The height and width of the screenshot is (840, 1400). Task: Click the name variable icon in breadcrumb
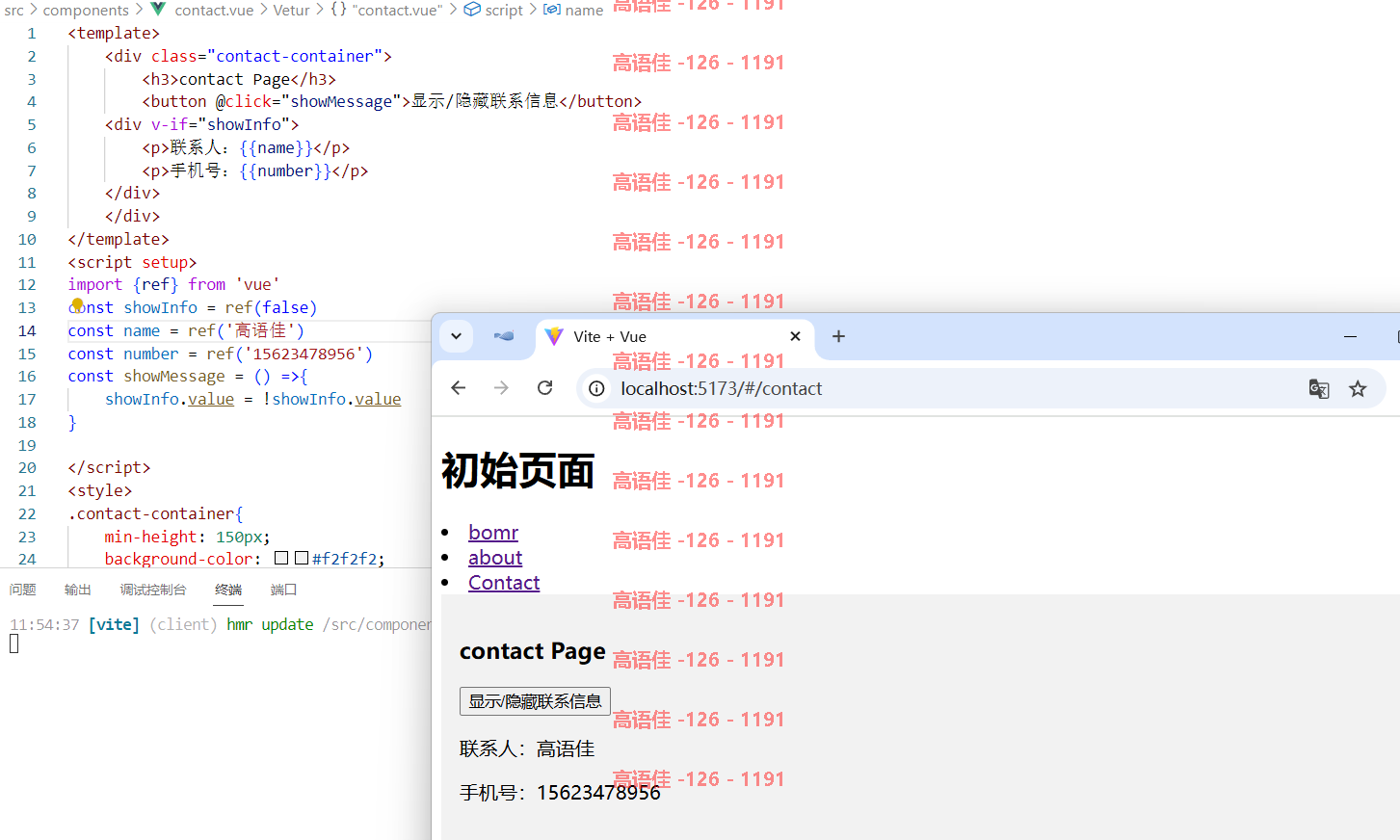click(552, 10)
